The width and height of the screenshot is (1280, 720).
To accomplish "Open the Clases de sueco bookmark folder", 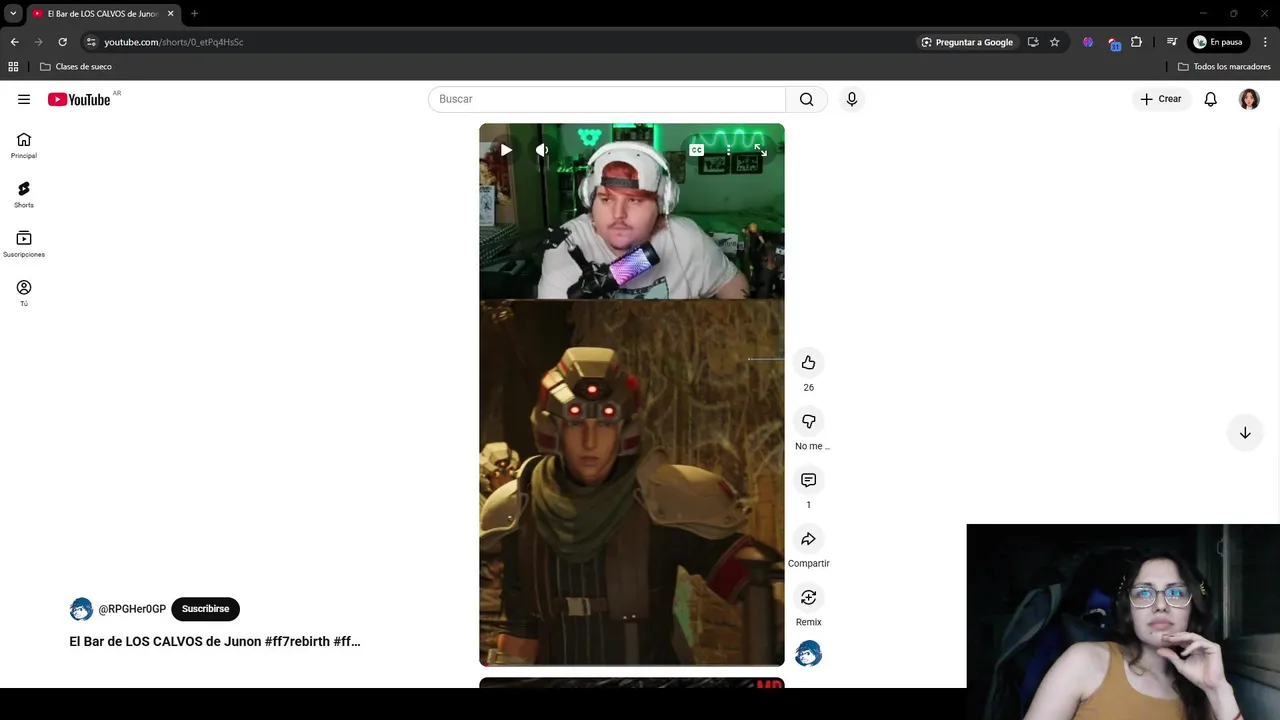I will 76,67.
